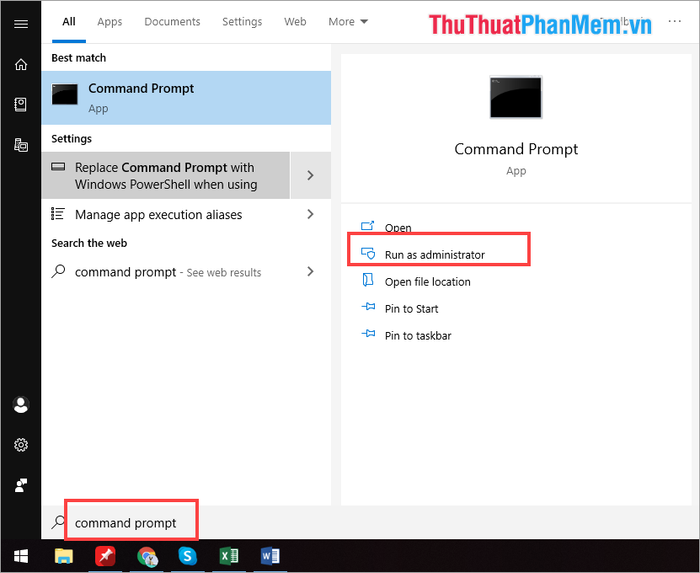Click the Run as administrator shield icon
This screenshot has height=573, width=700.
(x=368, y=253)
